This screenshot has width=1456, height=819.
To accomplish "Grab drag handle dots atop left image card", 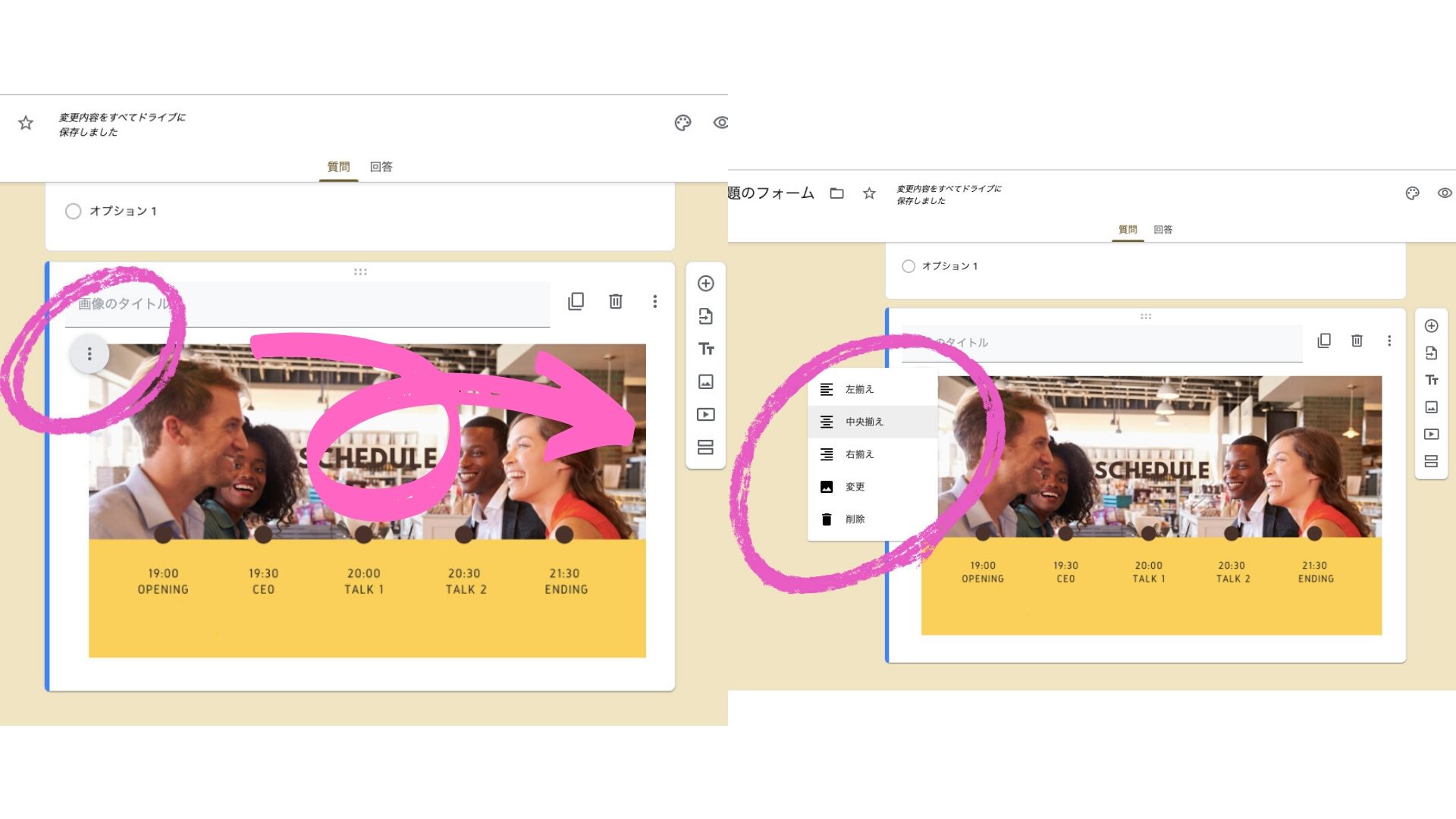I will click(x=360, y=271).
